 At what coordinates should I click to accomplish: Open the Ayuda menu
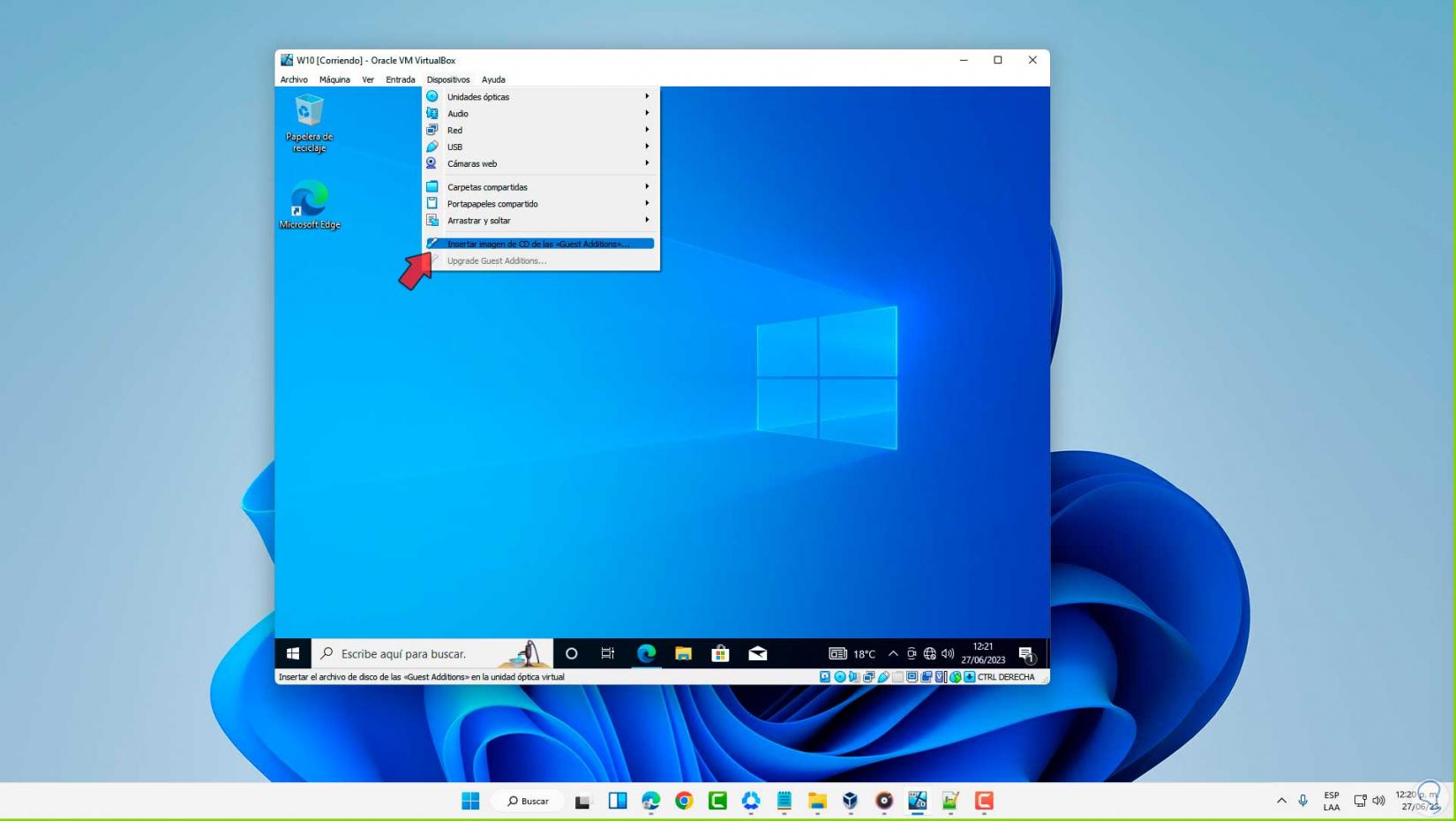[493, 79]
